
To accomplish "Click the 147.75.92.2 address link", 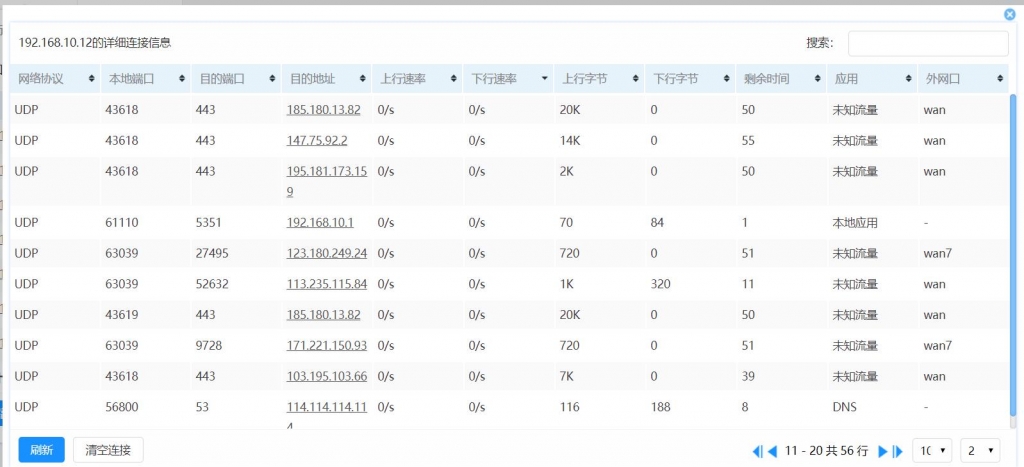I will (317, 141).
